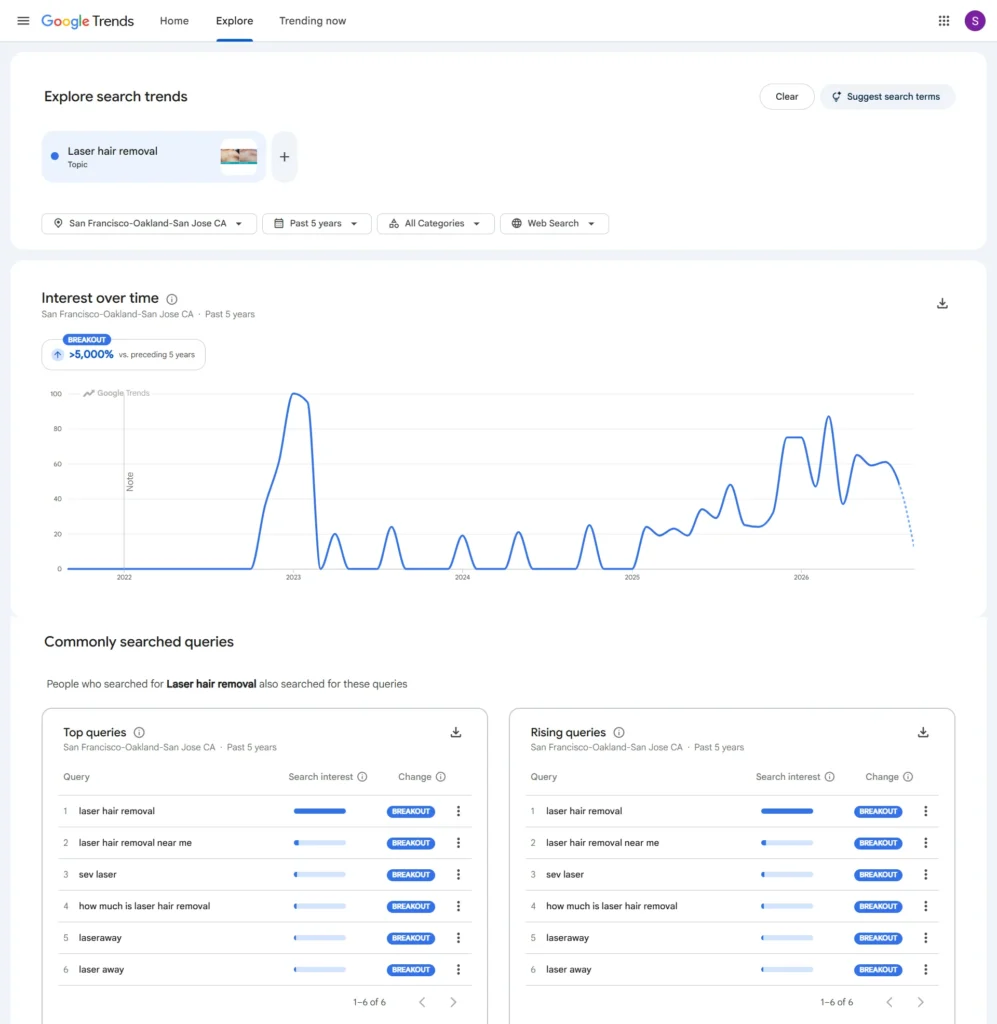997x1024 pixels.
Task: Download the Rising queries list
Action: (923, 733)
